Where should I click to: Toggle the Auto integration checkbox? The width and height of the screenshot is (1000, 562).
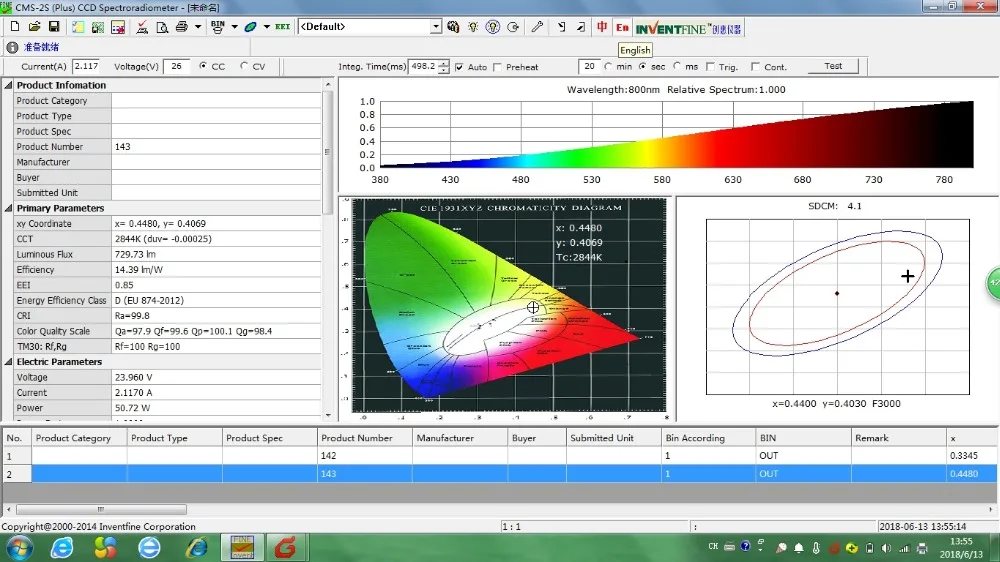click(x=459, y=67)
